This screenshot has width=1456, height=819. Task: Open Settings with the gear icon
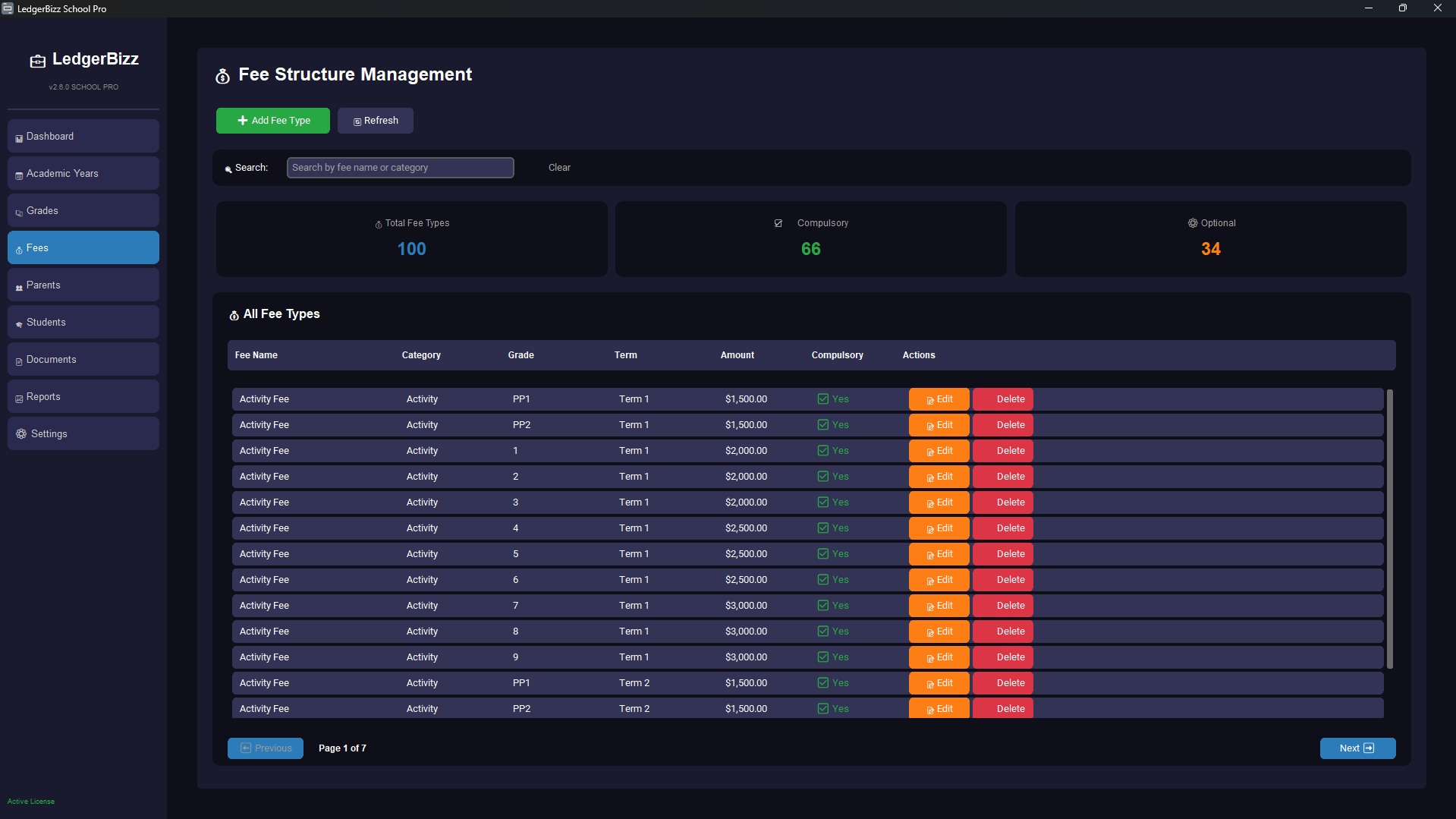coord(83,434)
